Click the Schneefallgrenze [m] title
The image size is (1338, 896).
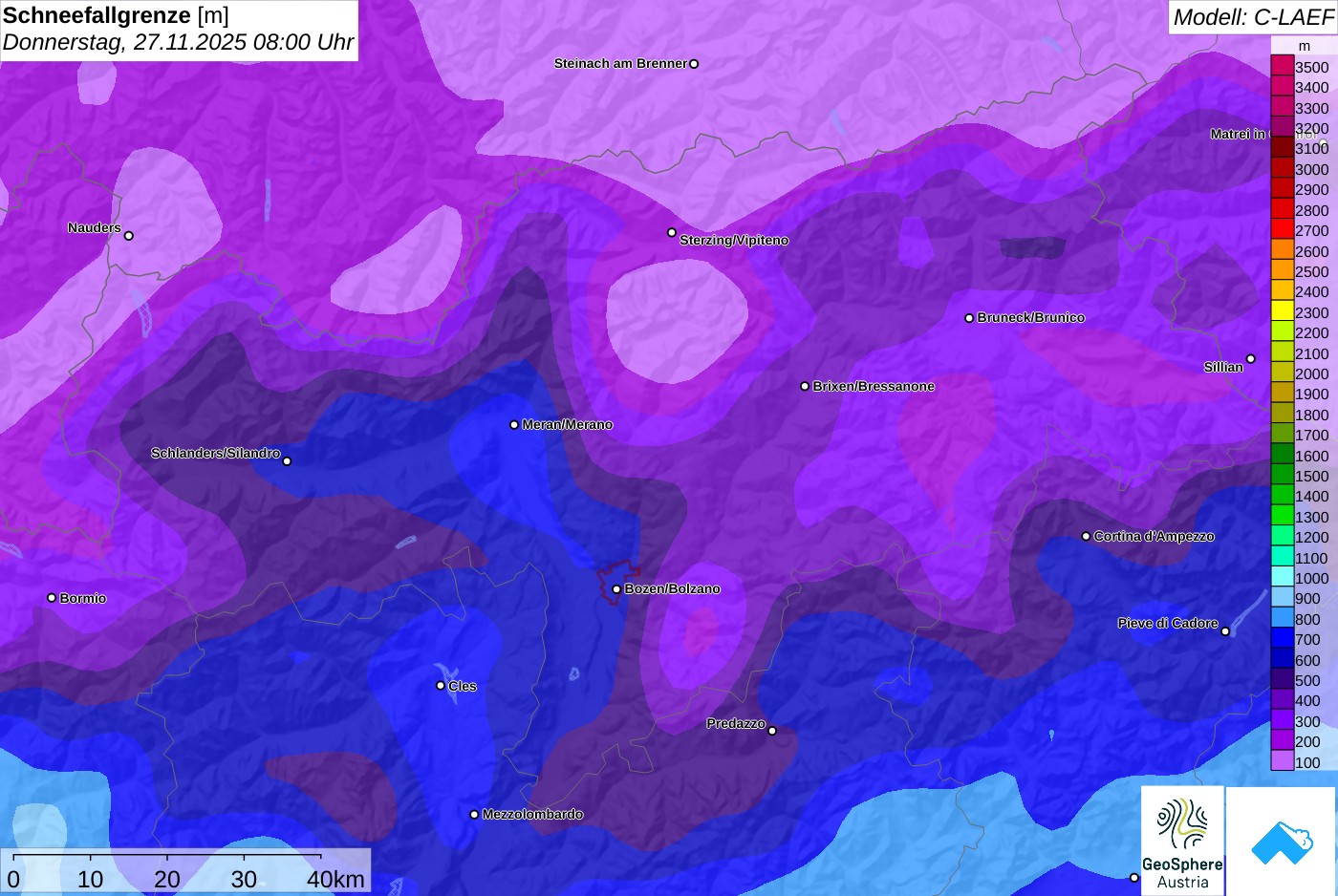point(116,15)
